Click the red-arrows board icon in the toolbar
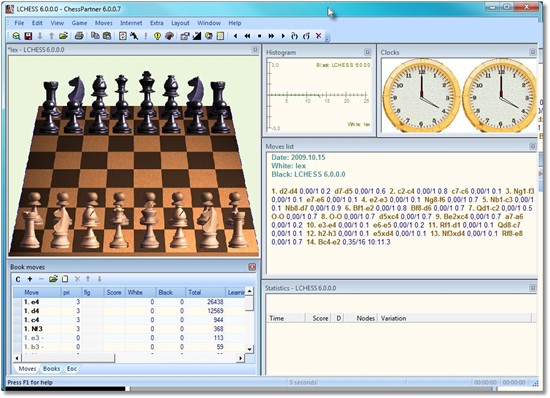The image size is (550, 398). (x=122, y=36)
